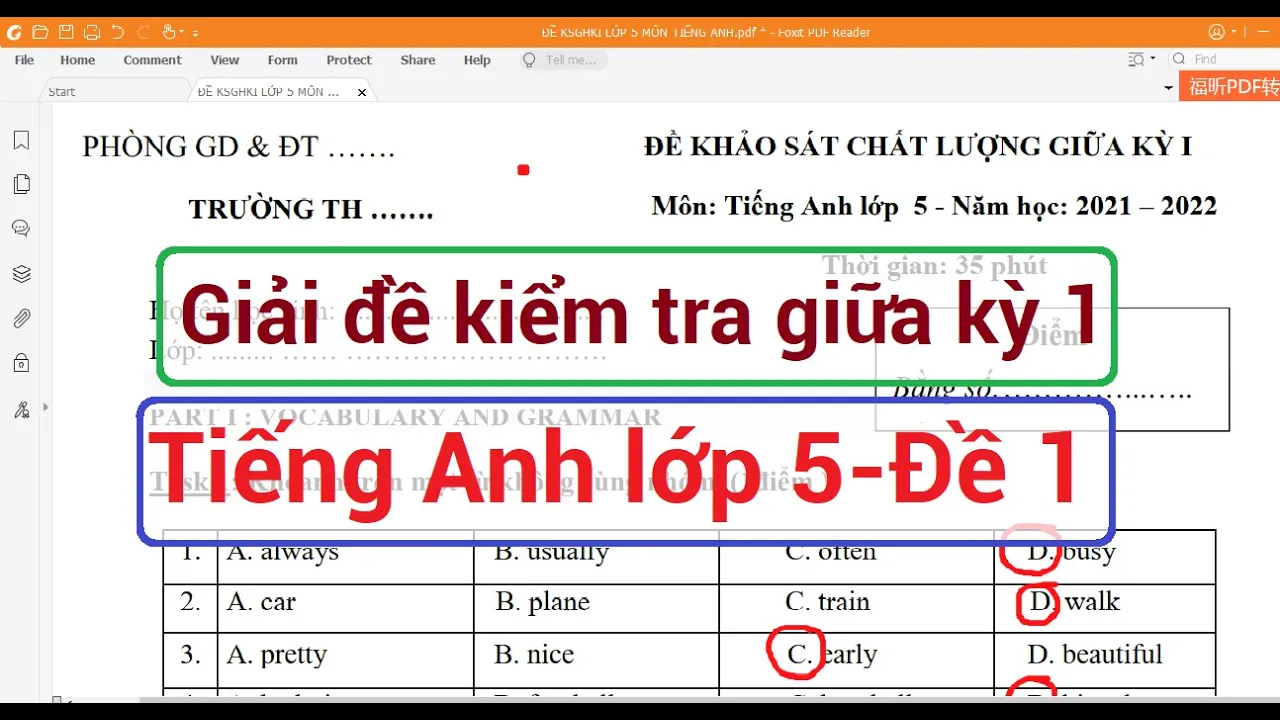Save the document with the floppy icon

pos(66,32)
